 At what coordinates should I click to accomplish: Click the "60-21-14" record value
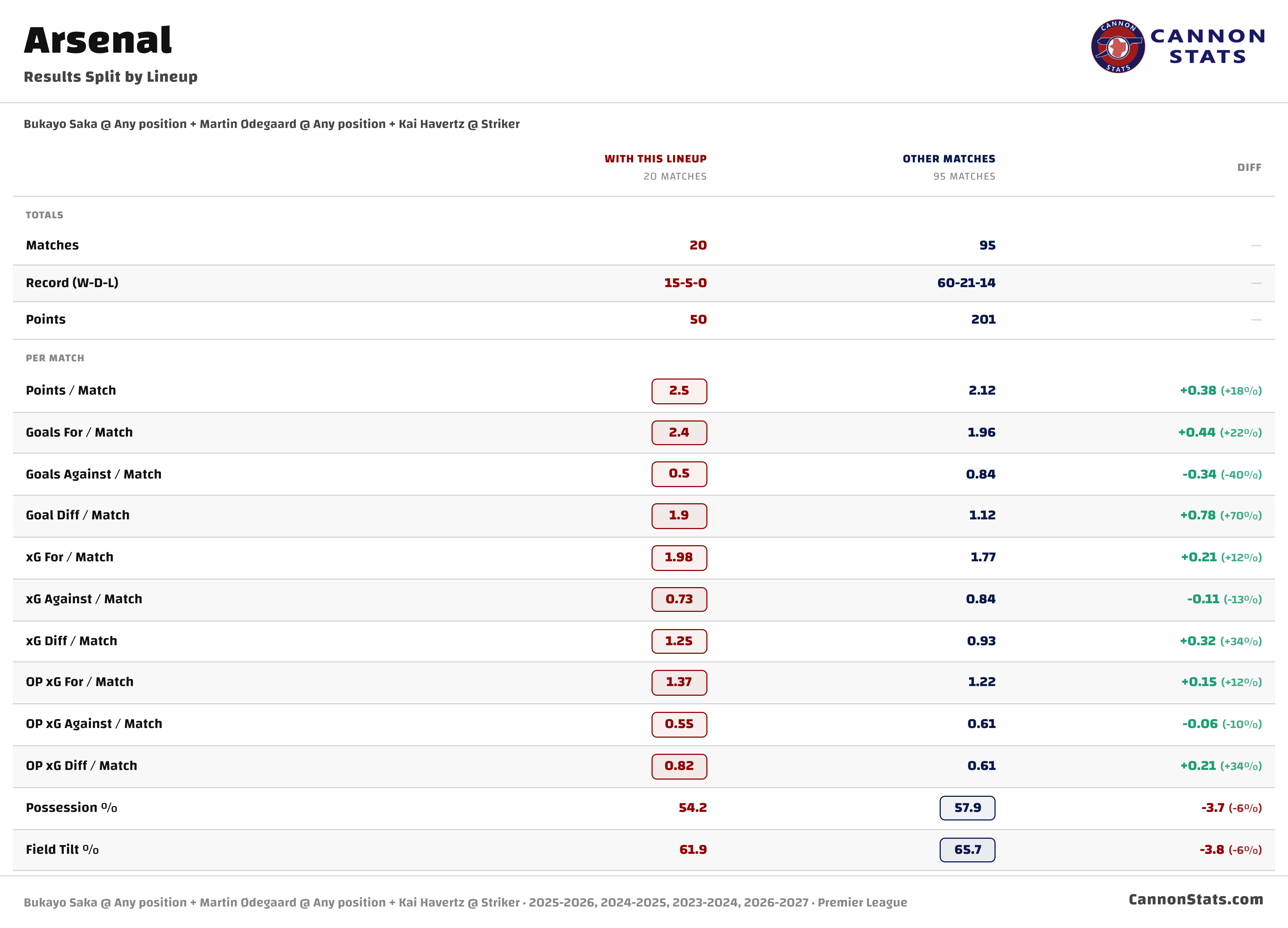(966, 283)
